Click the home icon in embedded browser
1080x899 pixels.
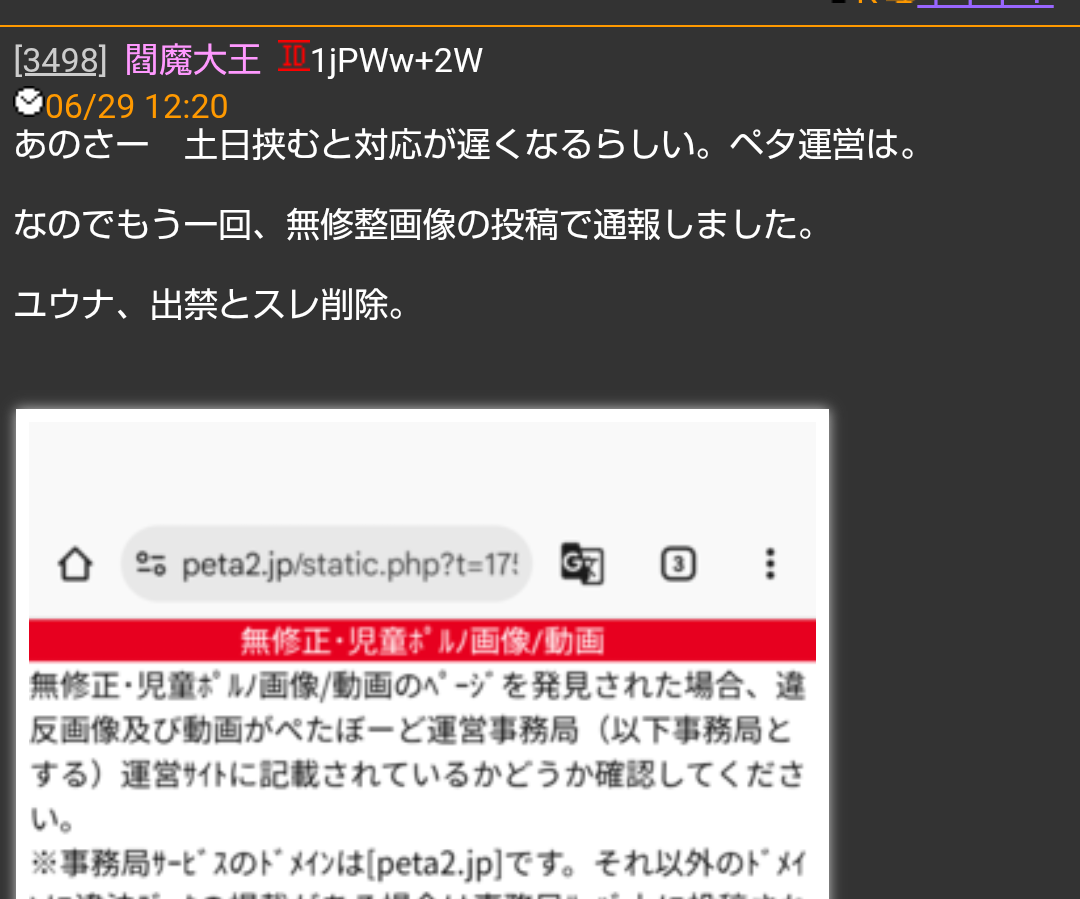point(75,564)
